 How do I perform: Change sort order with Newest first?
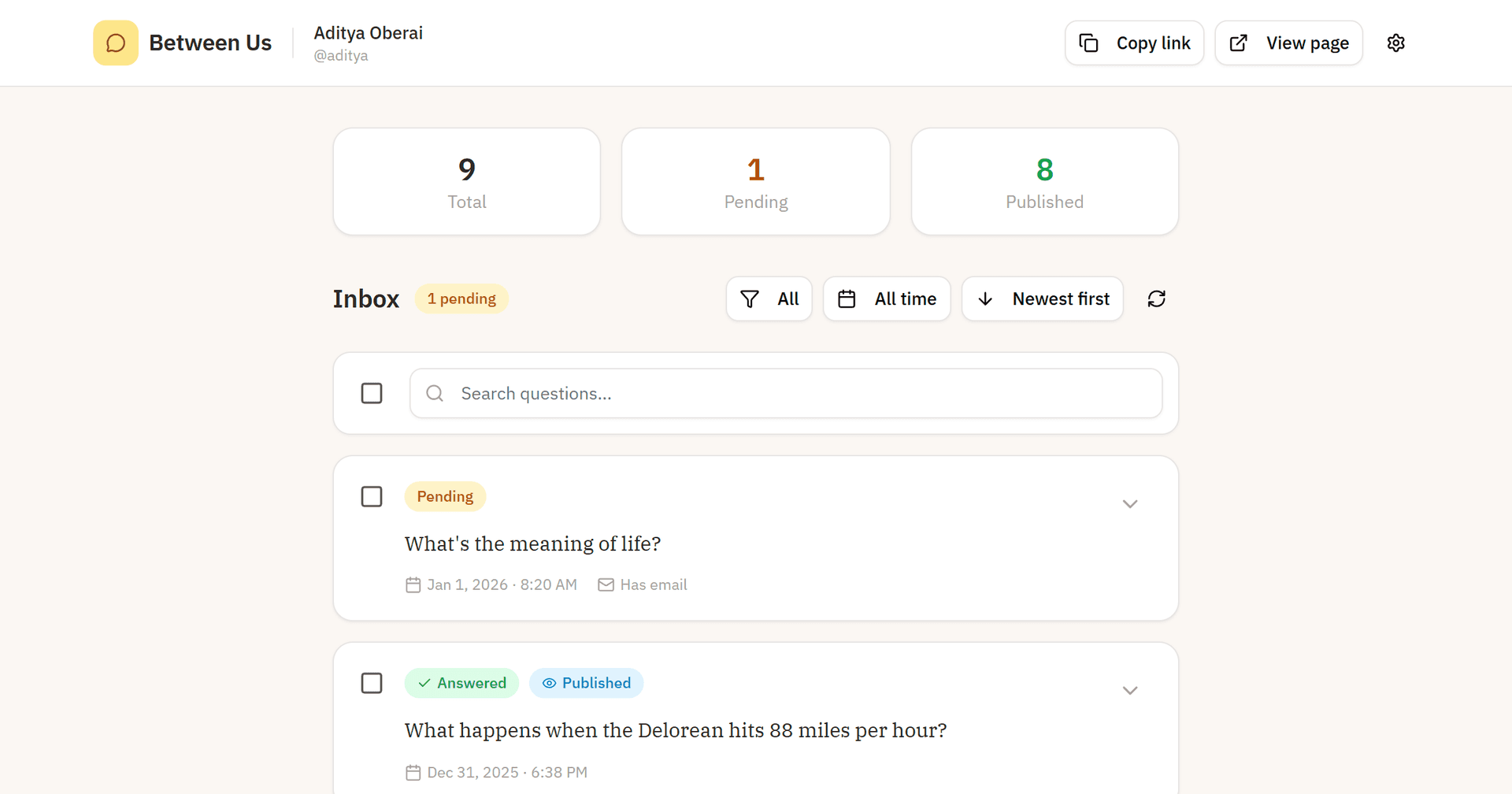point(1042,299)
